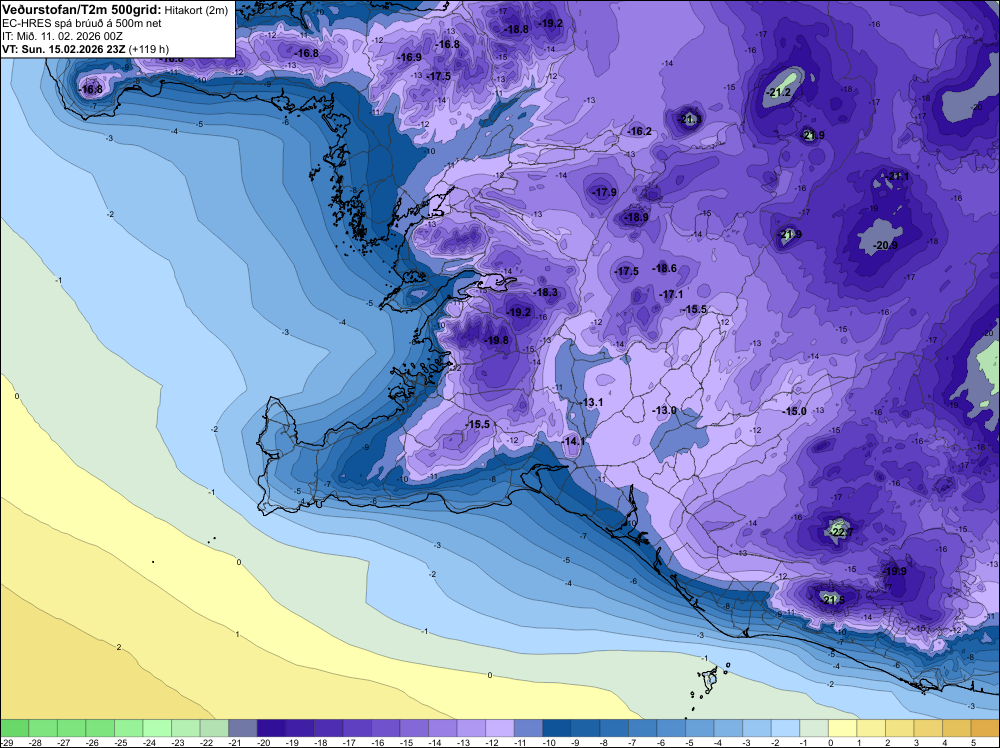Pick the 4 golden legend swatch
The image size is (1000, 748).
point(957,728)
